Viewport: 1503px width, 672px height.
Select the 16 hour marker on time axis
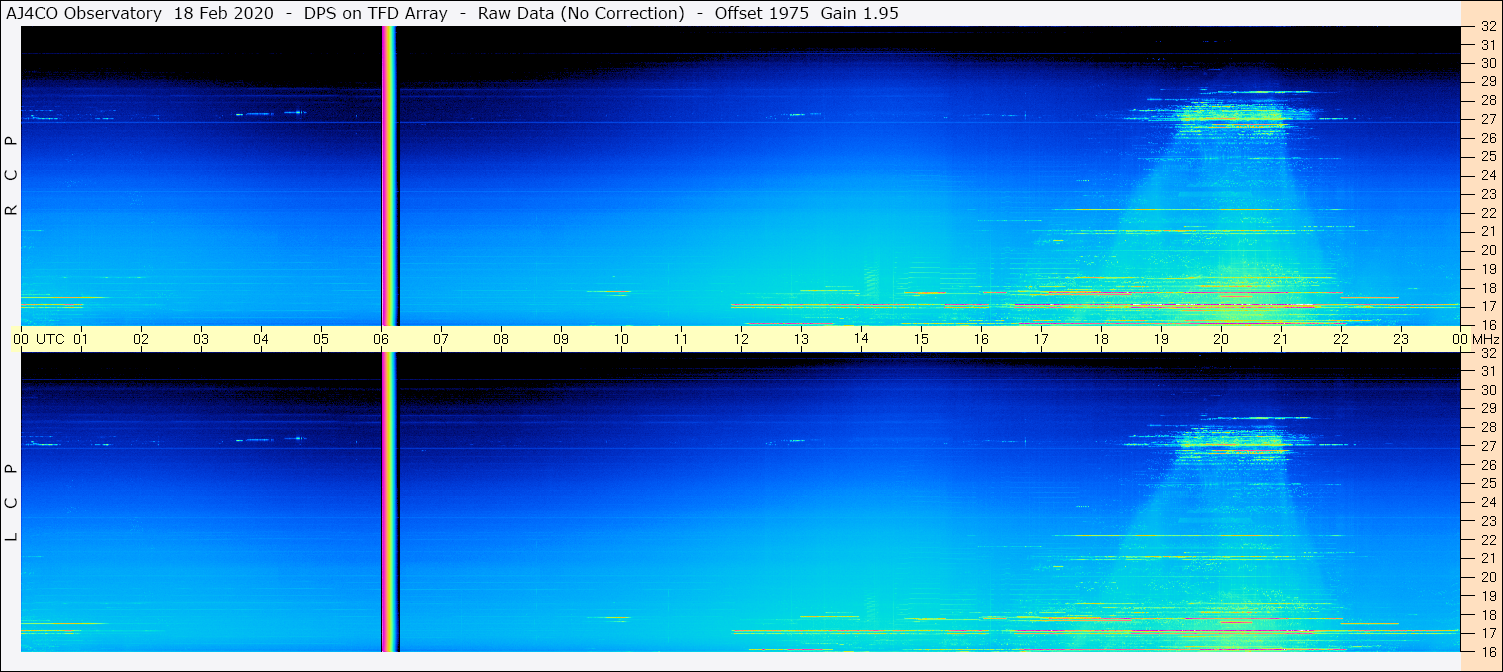[981, 339]
